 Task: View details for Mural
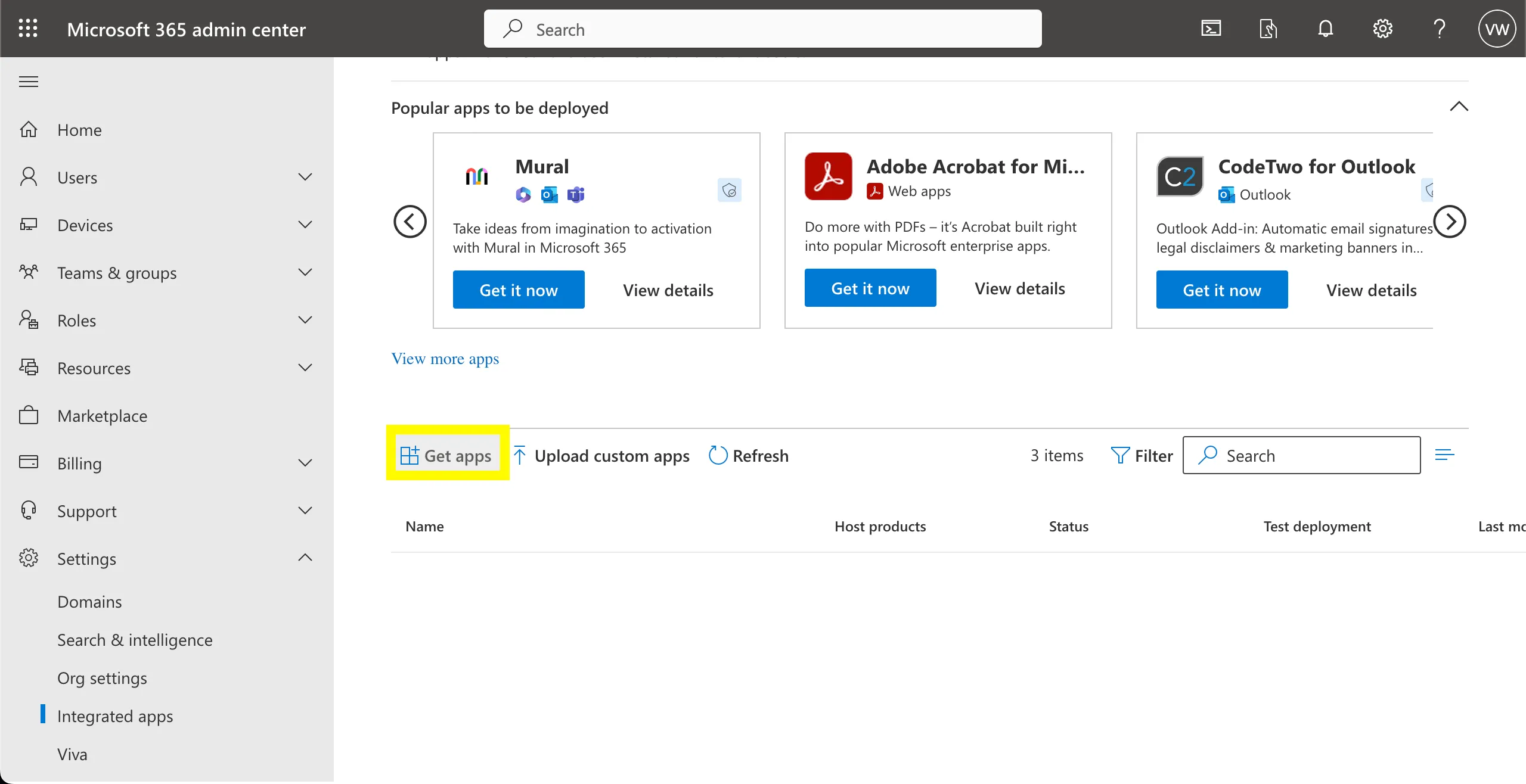(x=668, y=290)
